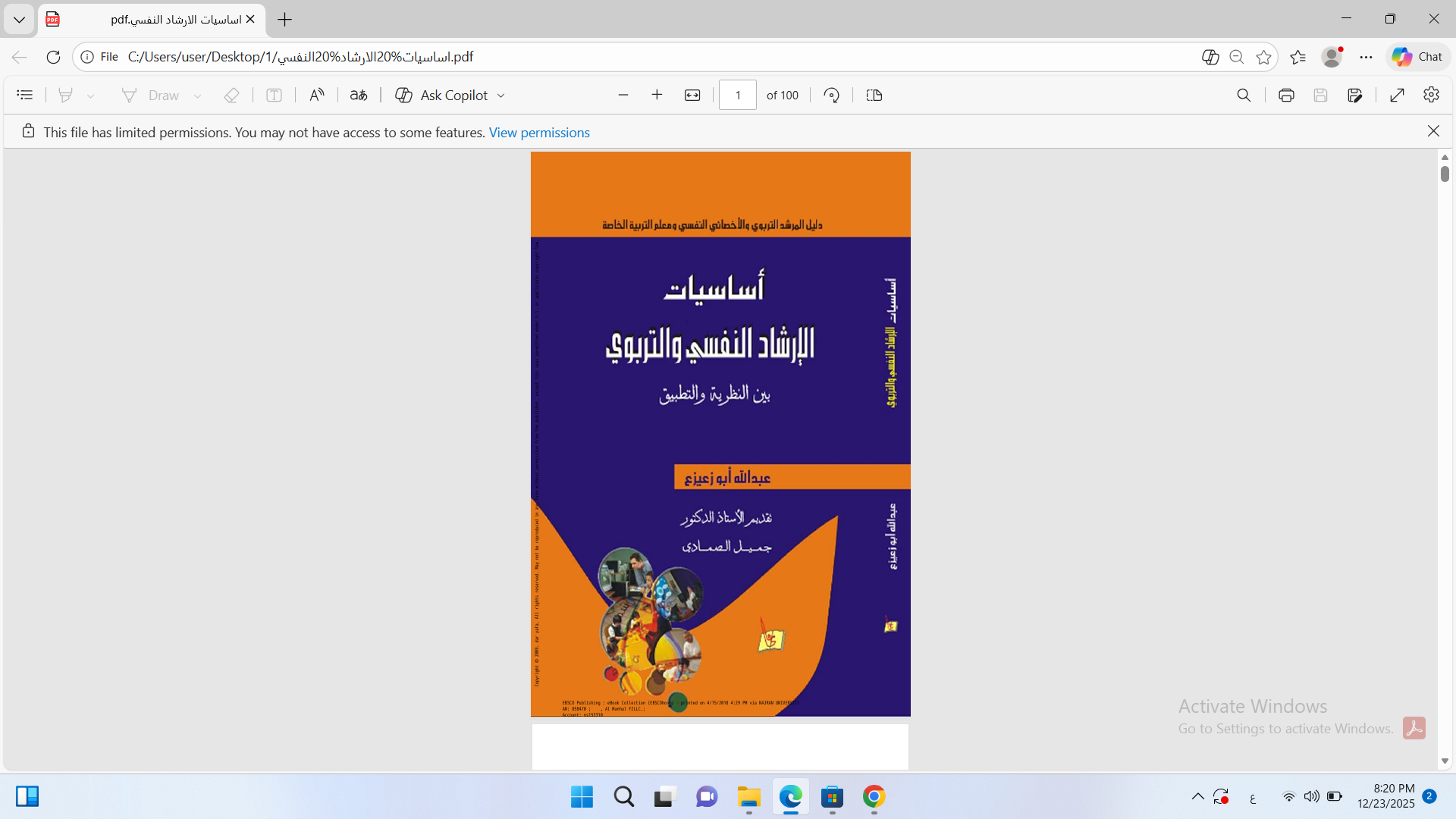Expand the Ask Copilot dropdown arrow

coord(500,96)
